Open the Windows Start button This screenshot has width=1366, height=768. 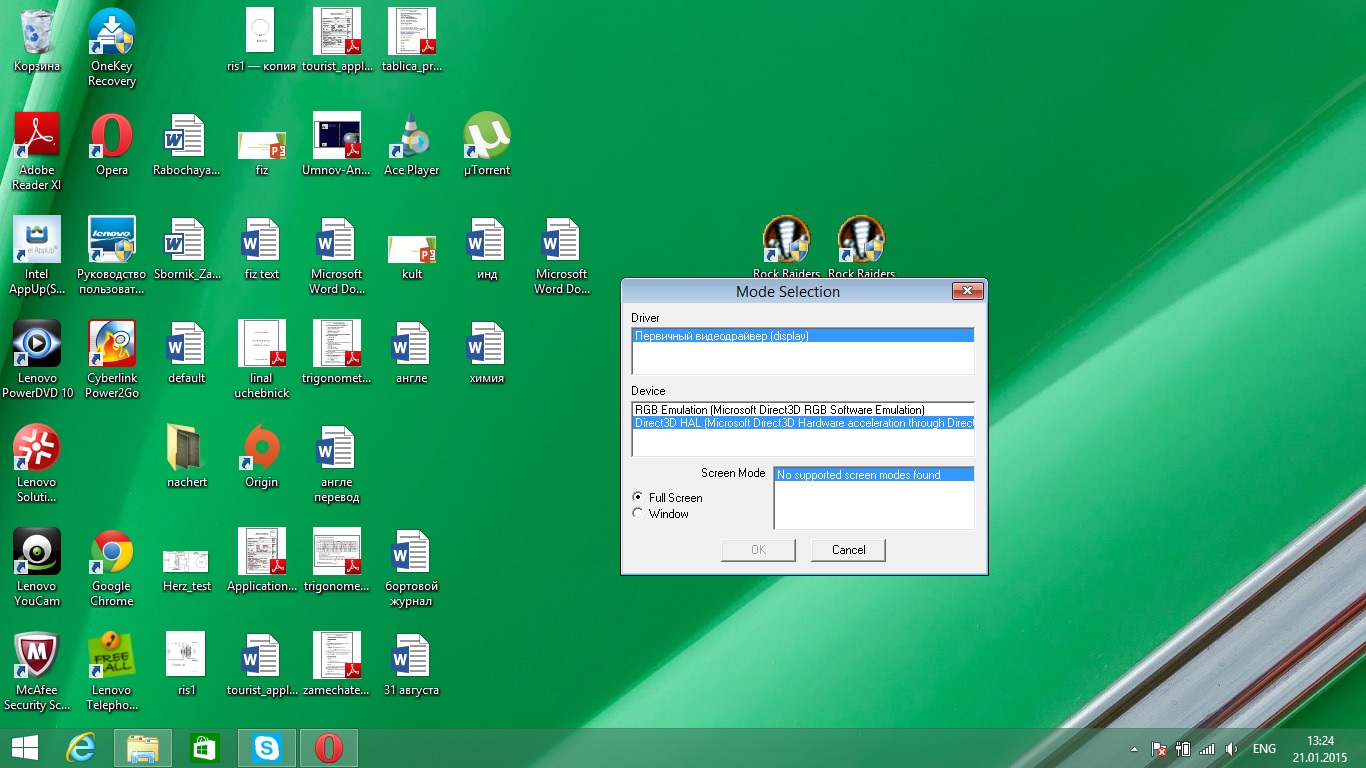pyautogui.click(x=24, y=748)
